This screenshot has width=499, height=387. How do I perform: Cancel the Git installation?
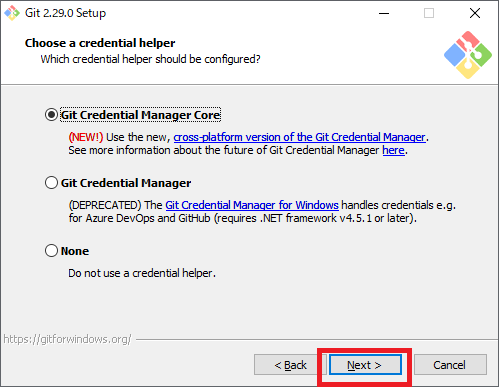coord(450,365)
